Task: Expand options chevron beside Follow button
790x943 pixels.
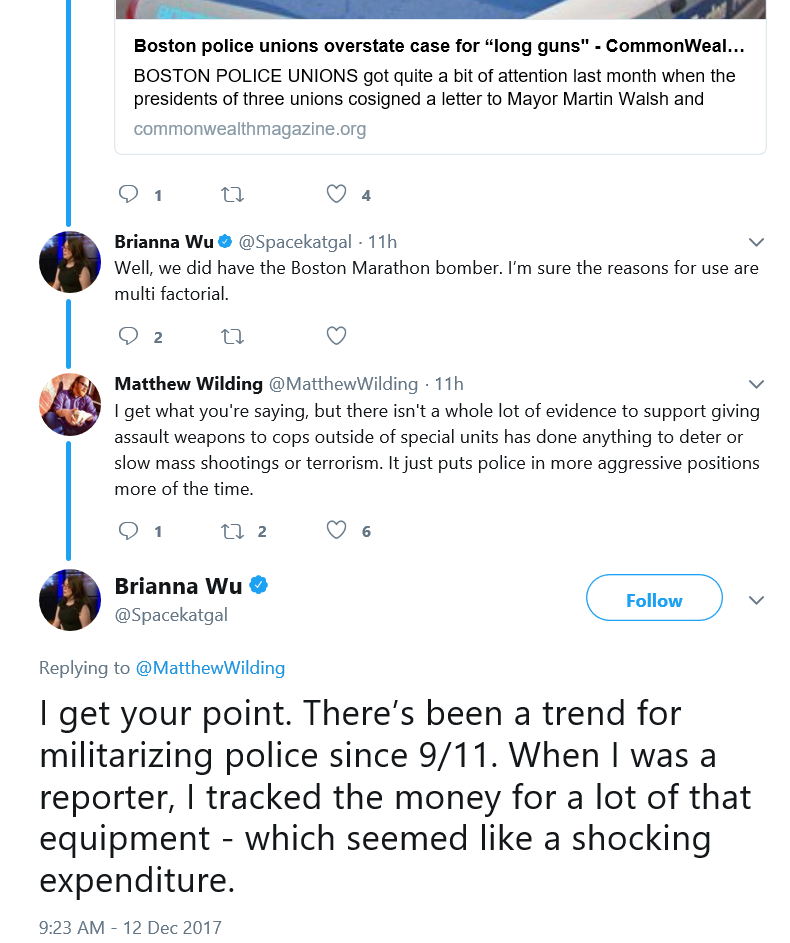Action: [x=756, y=600]
